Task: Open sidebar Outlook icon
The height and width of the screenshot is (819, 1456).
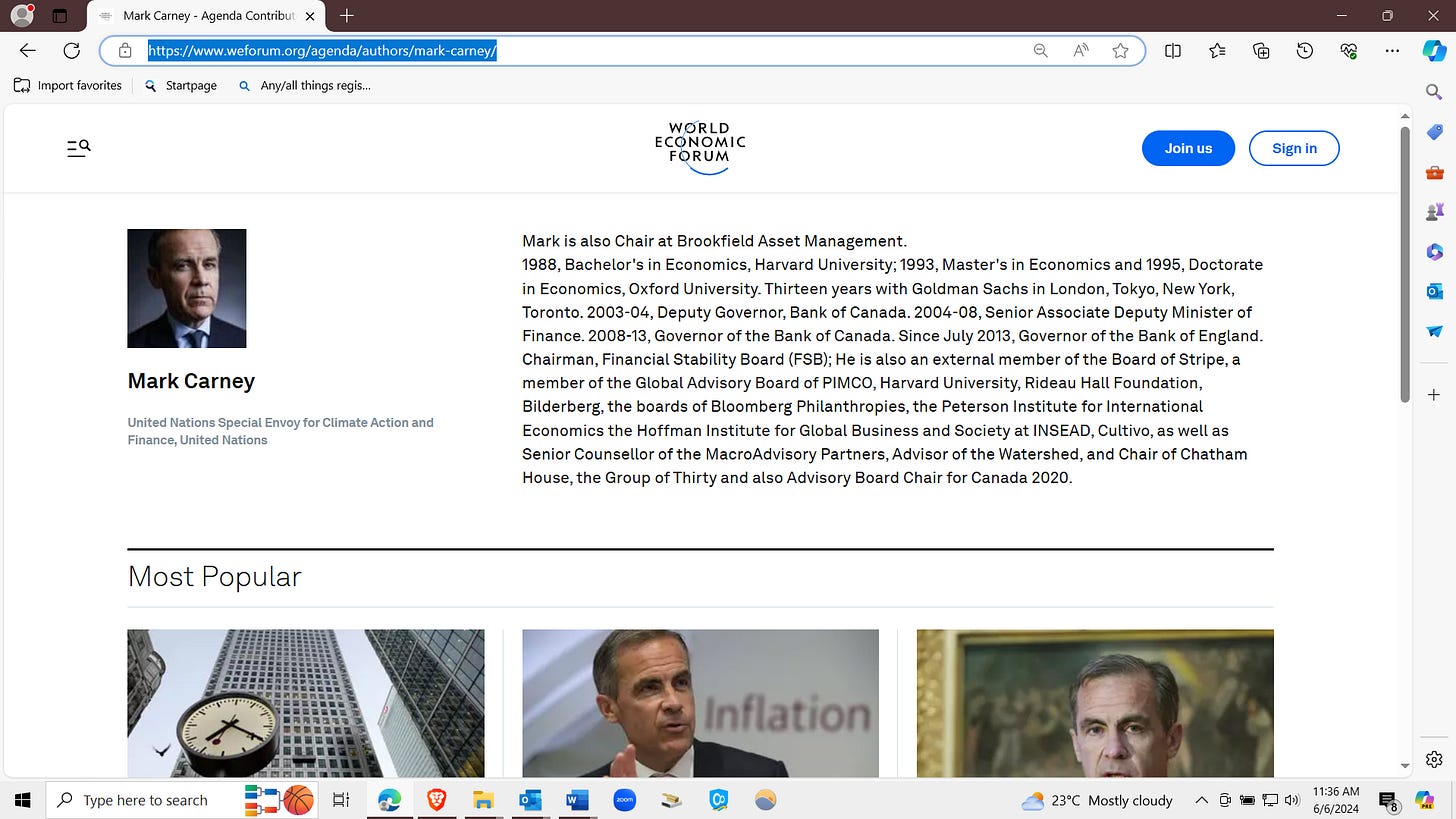Action: [x=1434, y=291]
